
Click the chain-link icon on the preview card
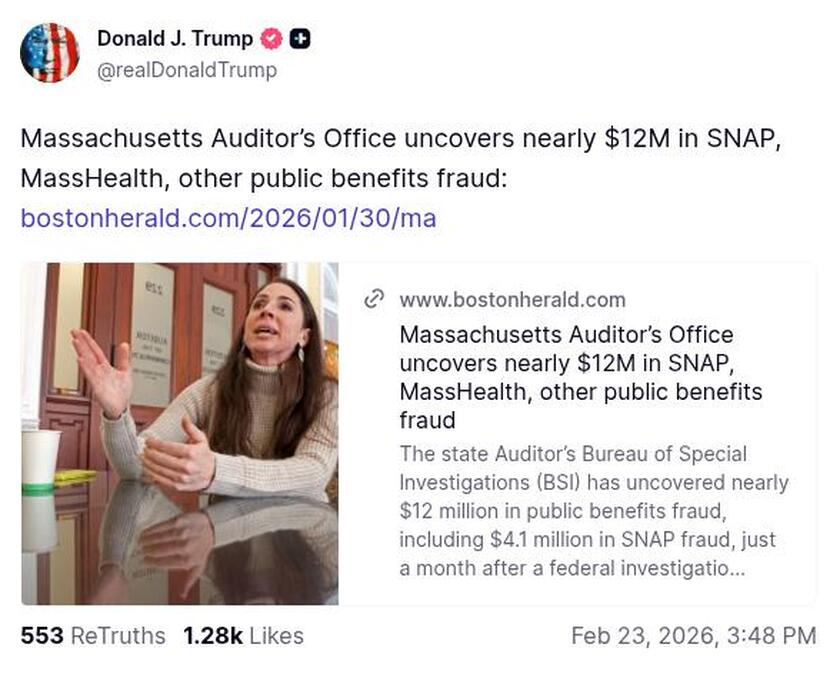[x=376, y=298]
